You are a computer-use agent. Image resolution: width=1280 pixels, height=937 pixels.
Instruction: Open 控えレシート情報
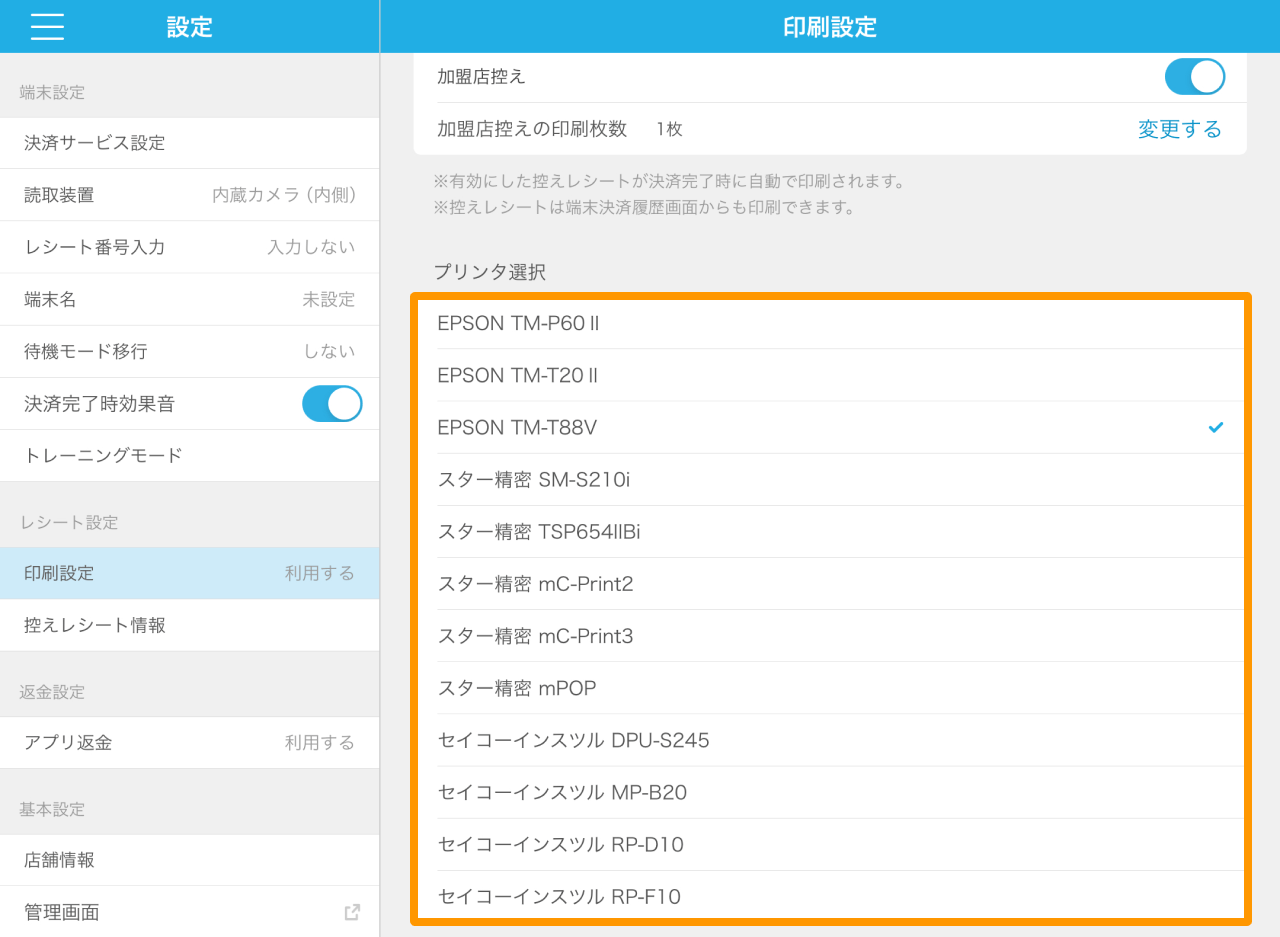(x=190, y=625)
